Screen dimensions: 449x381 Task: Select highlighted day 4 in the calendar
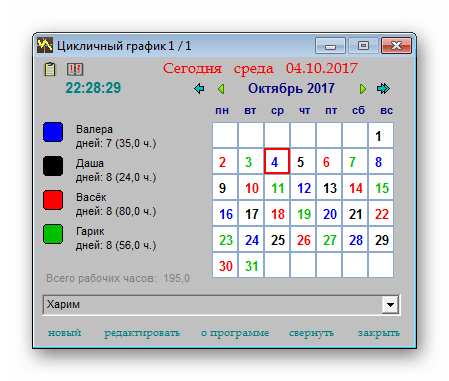click(x=277, y=161)
